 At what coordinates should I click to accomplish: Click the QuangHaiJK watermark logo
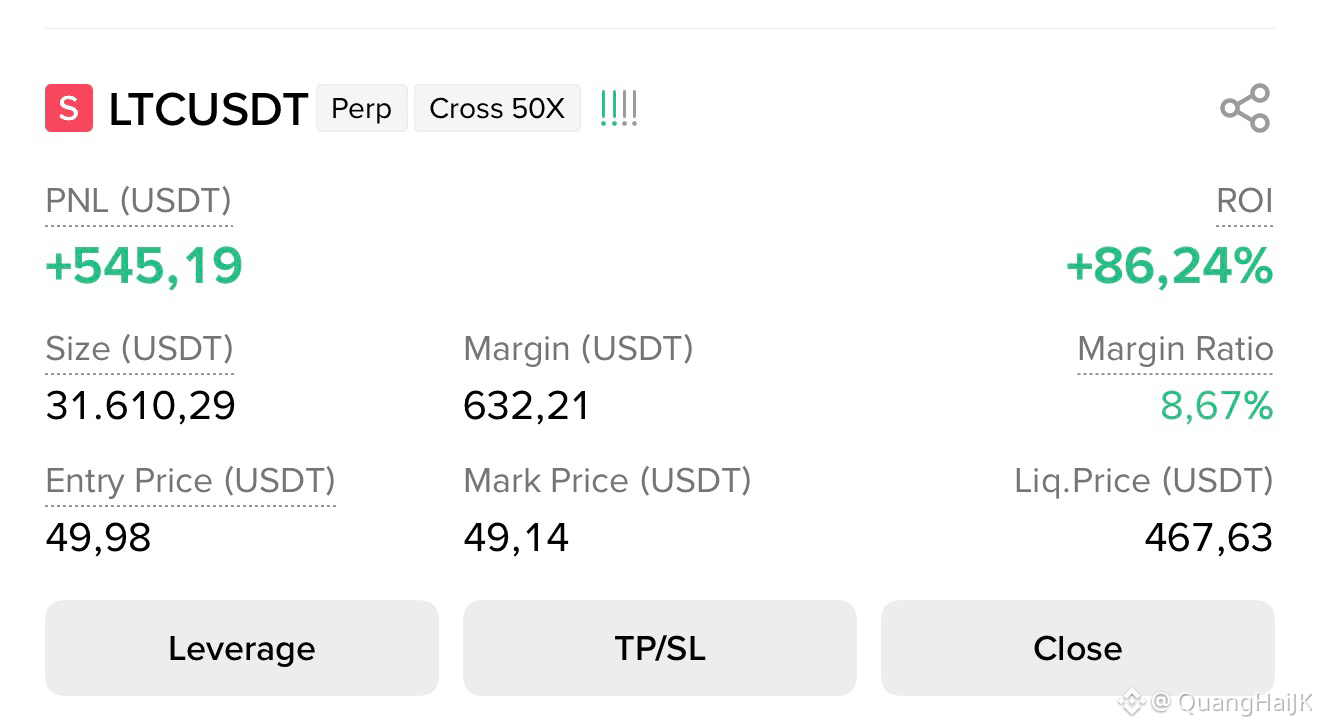tap(1130, 702)
